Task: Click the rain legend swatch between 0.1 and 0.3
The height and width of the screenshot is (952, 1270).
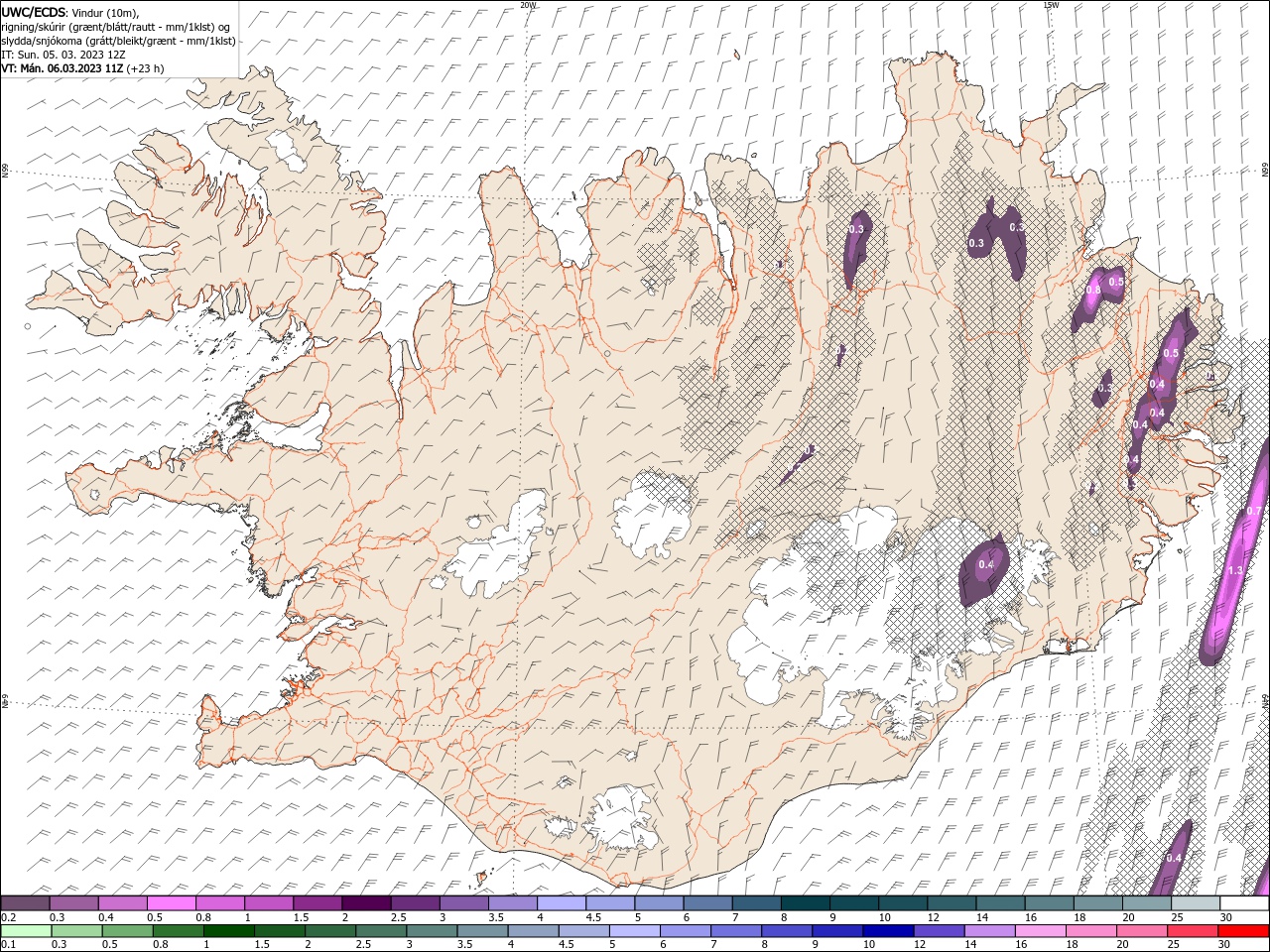Action: pyautogui.click(x=26, y=931)
